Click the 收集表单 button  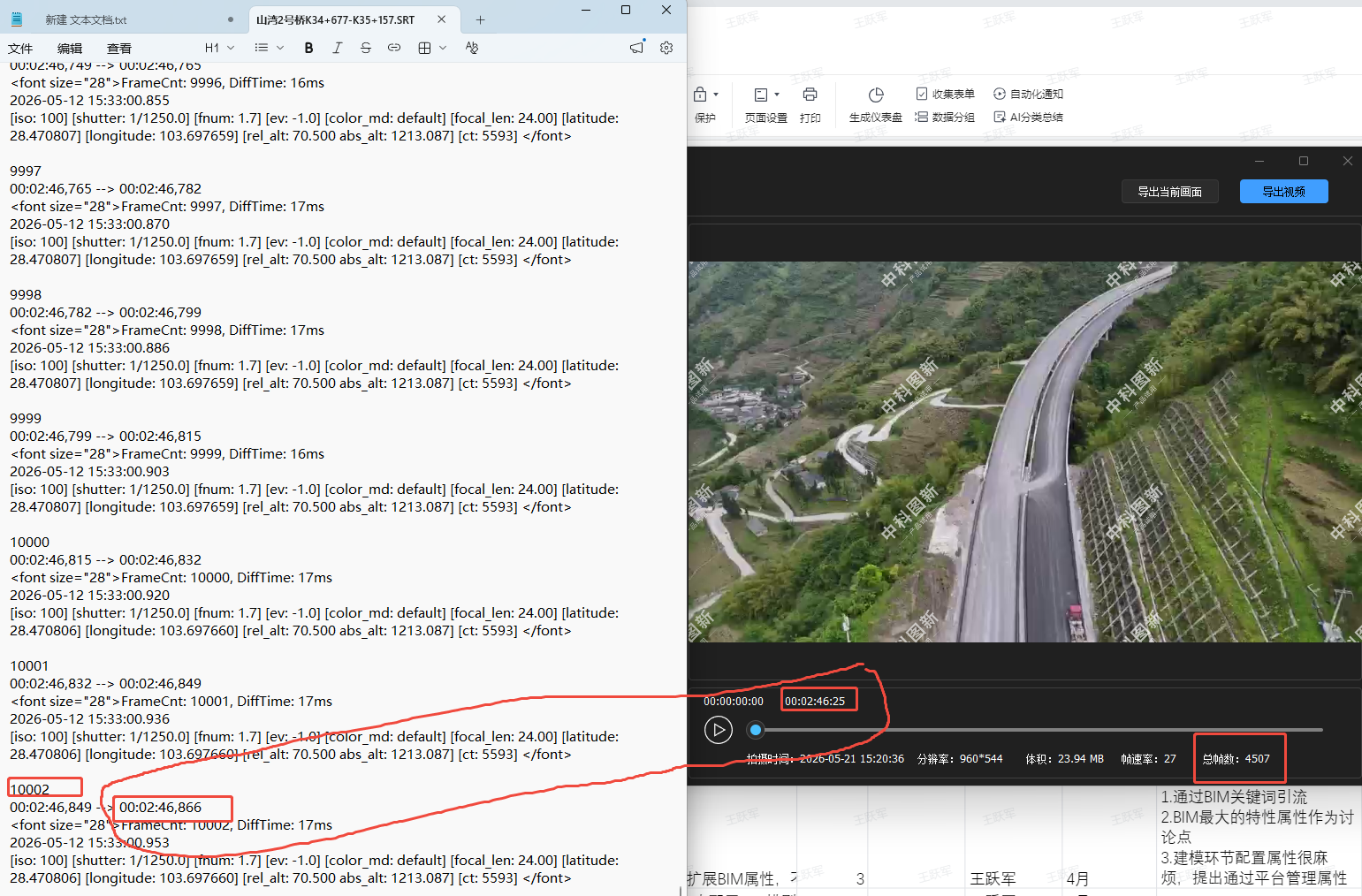click(945, 94)
